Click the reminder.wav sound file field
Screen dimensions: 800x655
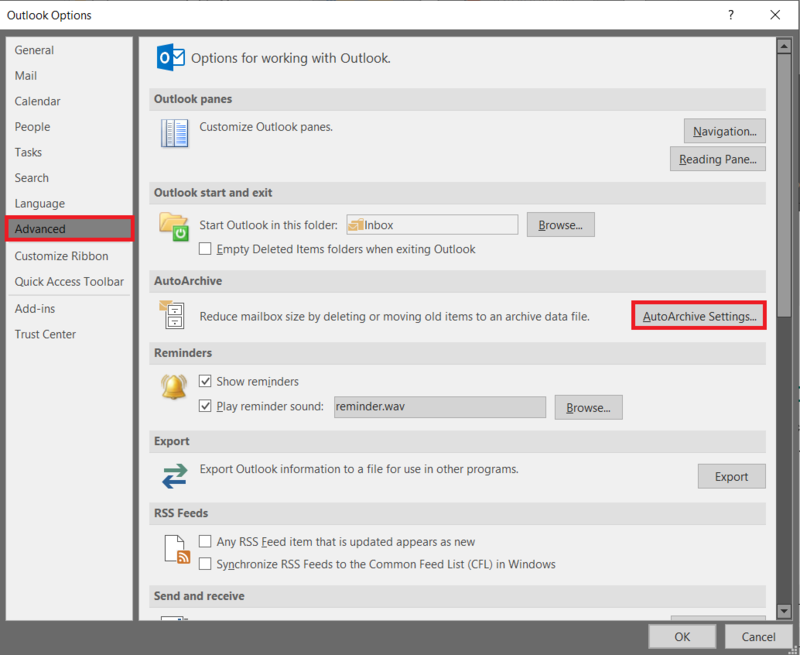tap(439, 407)
